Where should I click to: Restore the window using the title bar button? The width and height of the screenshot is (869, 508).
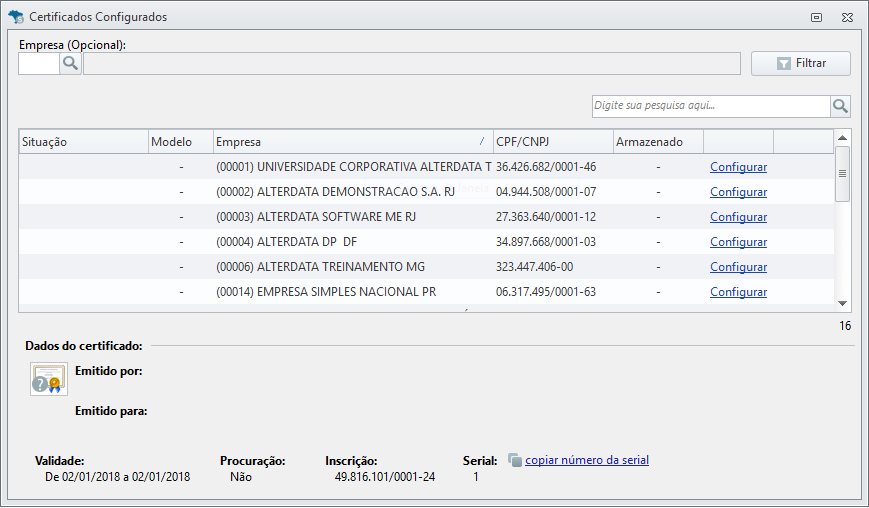[x=816, y=17]
